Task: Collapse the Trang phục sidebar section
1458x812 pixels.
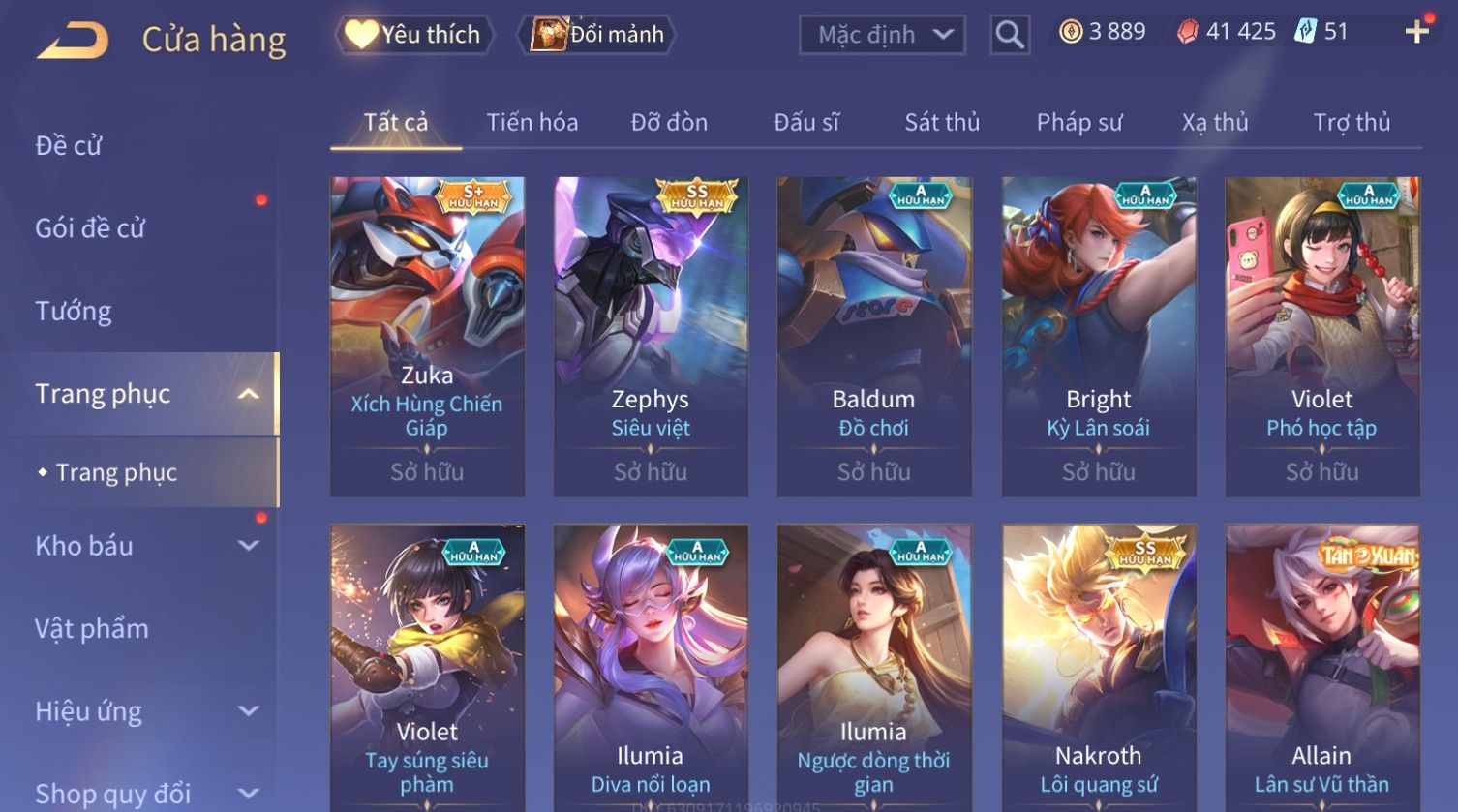Action: 248,394
